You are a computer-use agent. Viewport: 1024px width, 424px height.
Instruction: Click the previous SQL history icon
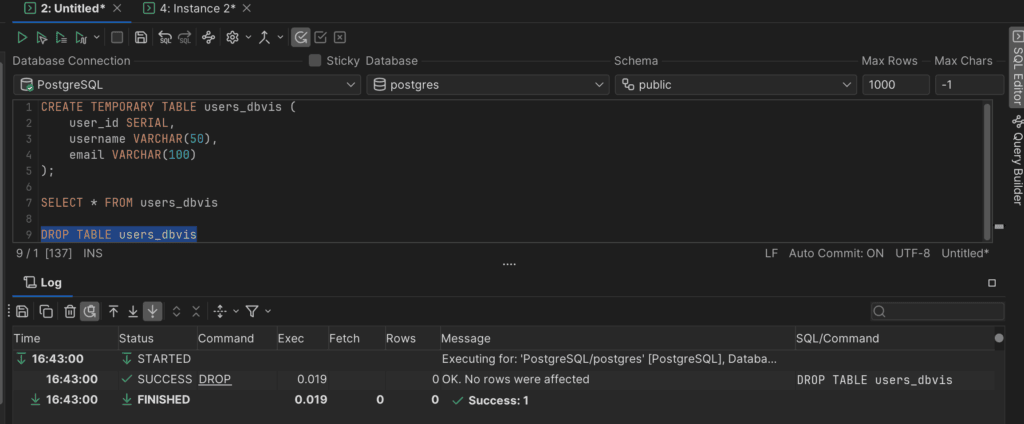coord(165,38)
